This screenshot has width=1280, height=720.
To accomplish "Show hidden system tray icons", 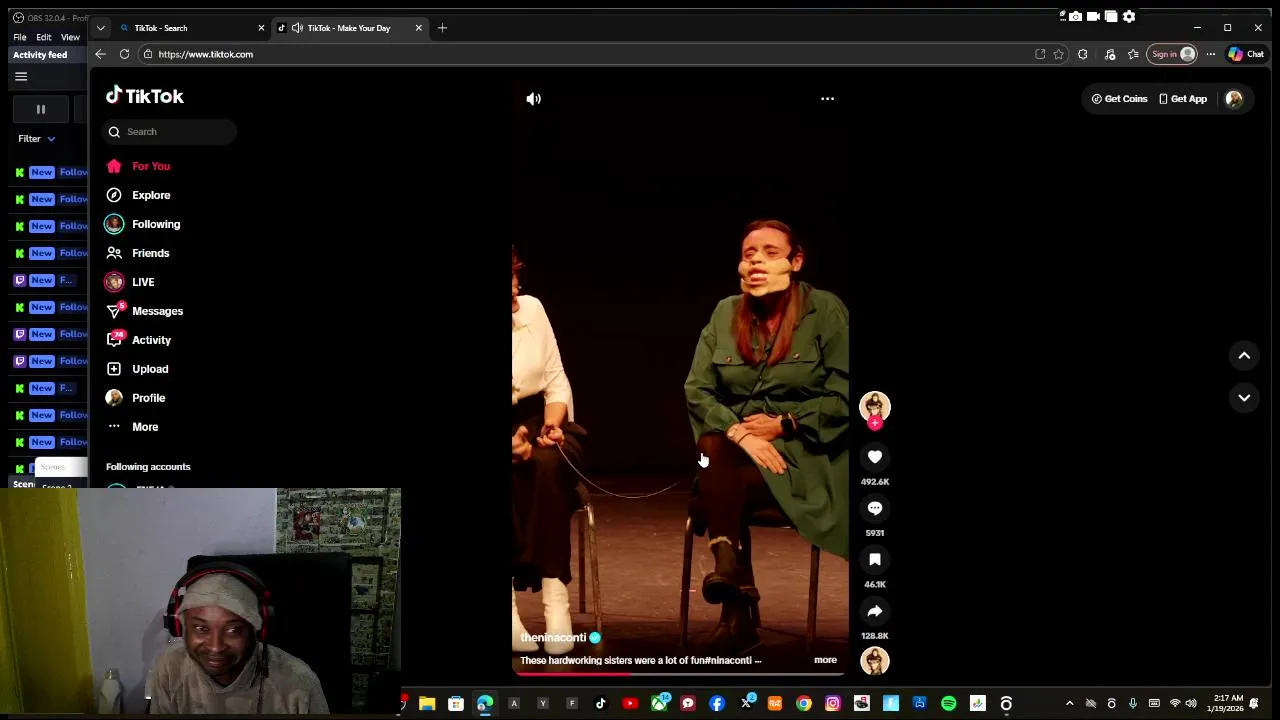I will pos(1069,704).
